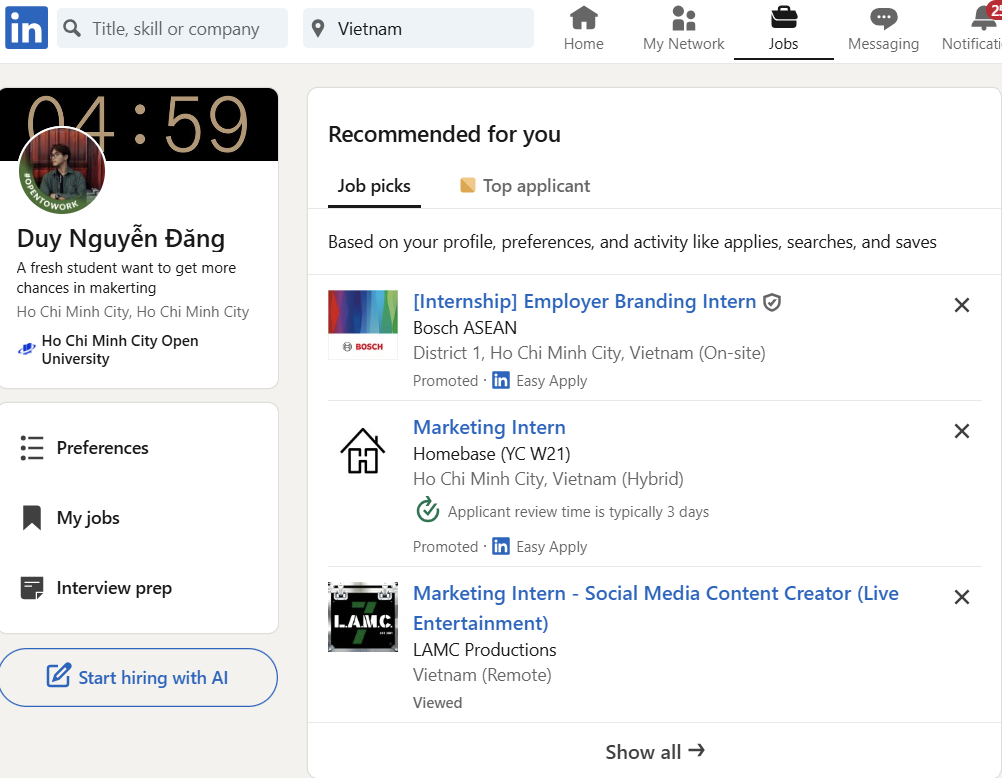
Task: Click the headline 'A fresh student want to get more chances in makerting'
Action: (126, 277)
